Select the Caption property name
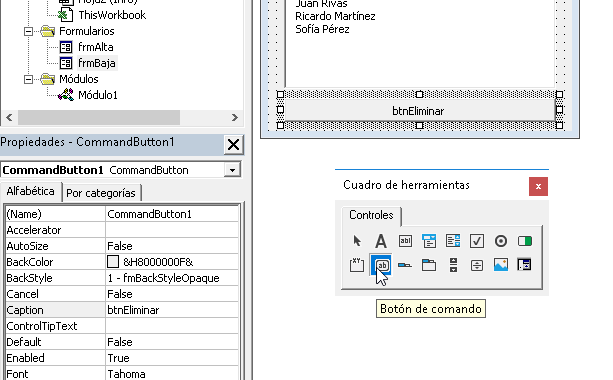The image size is (613, 380). (55, 310)
